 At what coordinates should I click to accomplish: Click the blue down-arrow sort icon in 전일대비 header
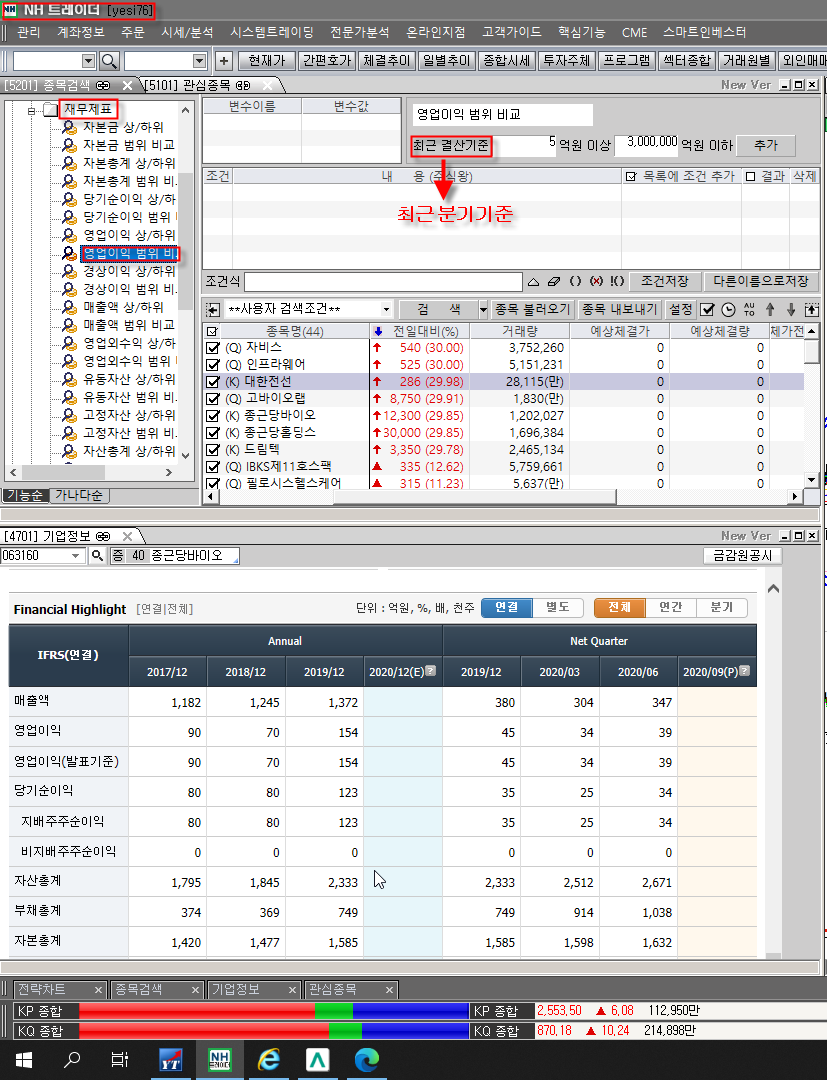pyautogui.click(x=377, y=331)
